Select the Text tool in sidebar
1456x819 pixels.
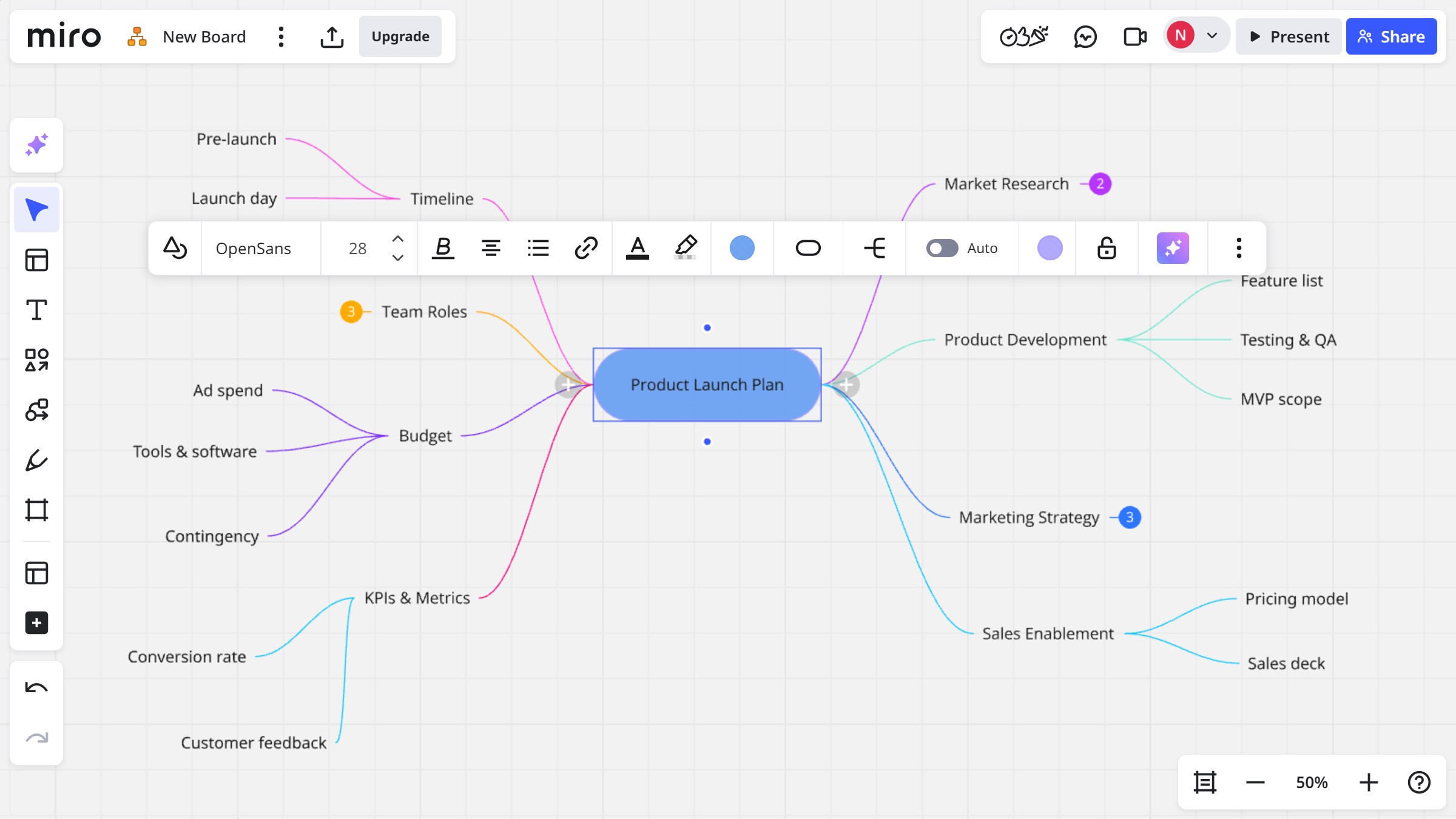[x=36, y=310]
